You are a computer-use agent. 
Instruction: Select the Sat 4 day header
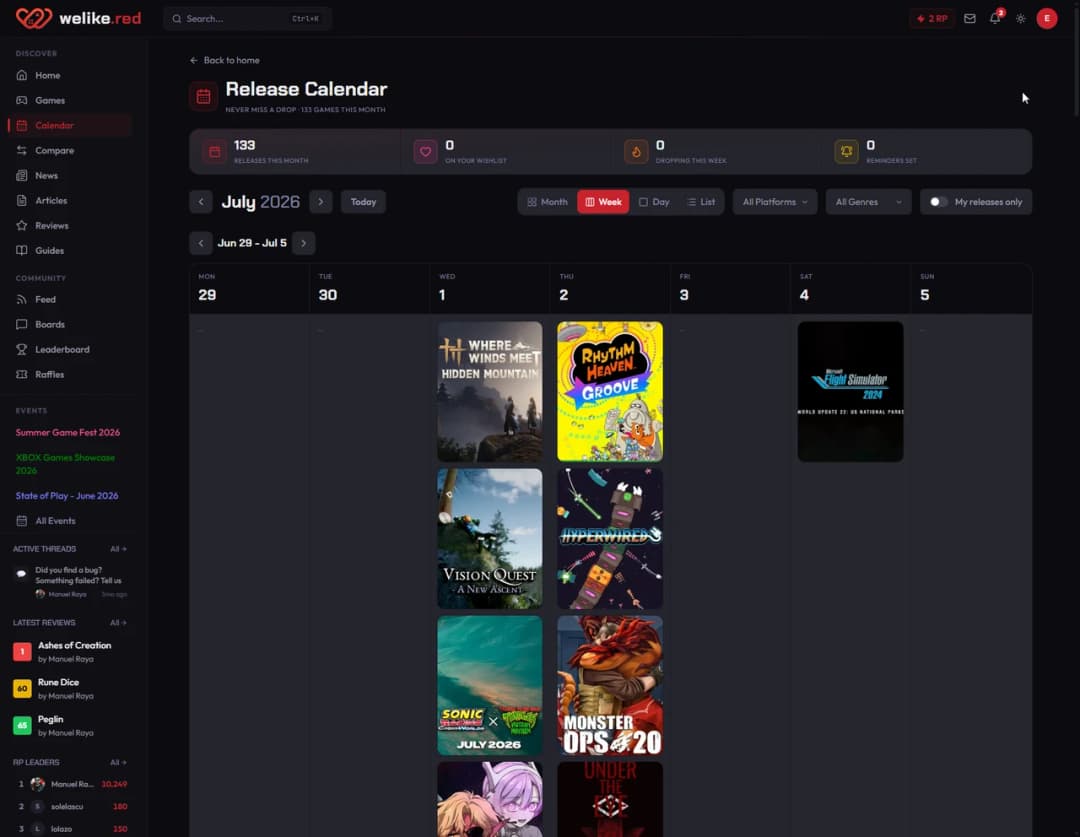tap(850, 288)
